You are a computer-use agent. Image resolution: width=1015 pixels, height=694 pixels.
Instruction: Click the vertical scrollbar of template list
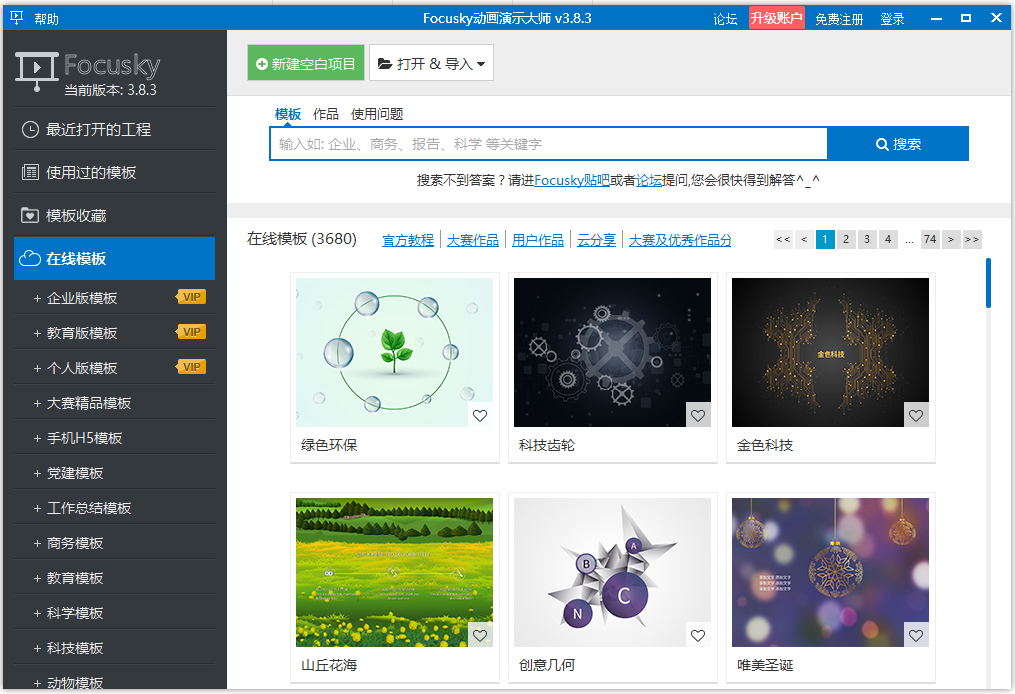point(988,284)
